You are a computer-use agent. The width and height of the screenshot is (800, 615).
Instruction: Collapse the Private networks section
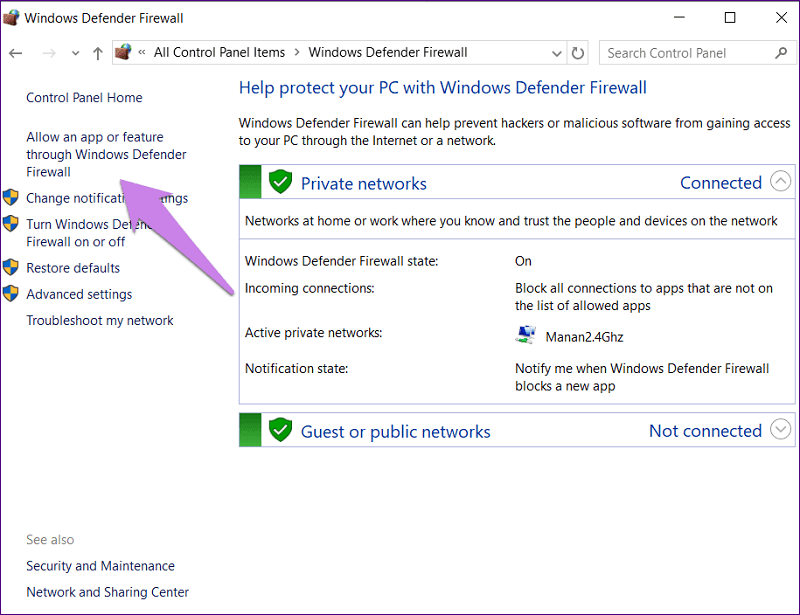click(x=780, y=182)
